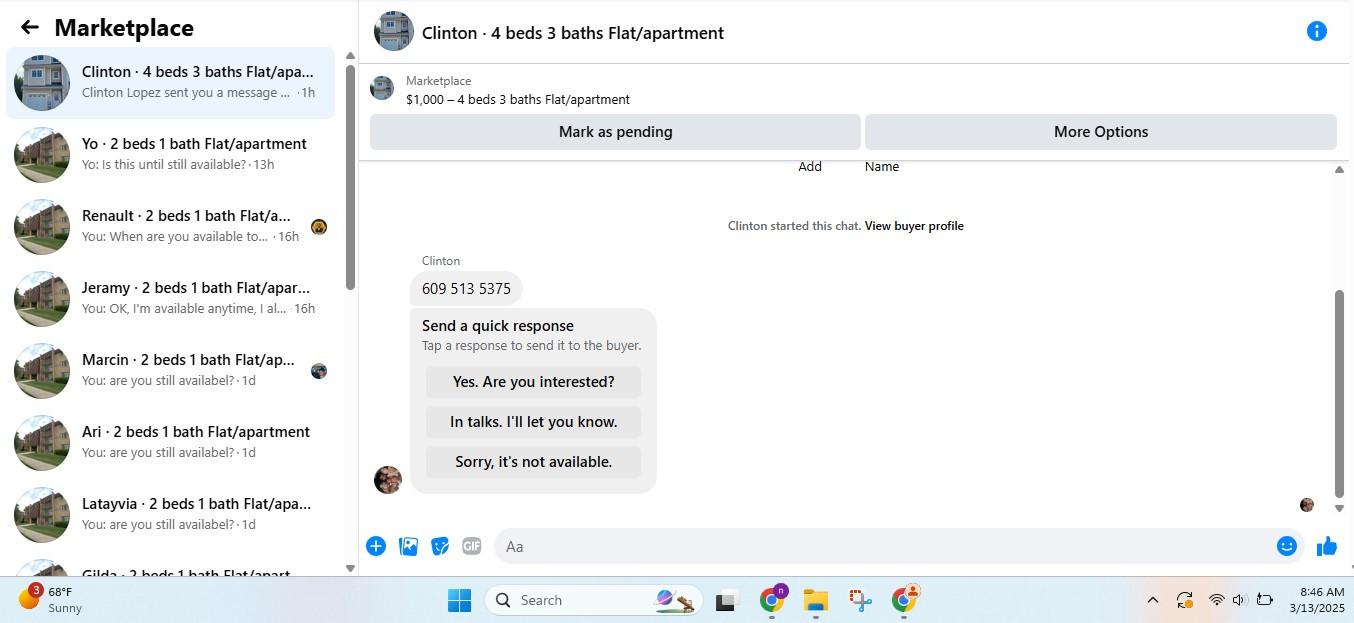Screen dimensions: 1354x623
Task: Open Chrome with purple profile badge
Action: pos(772,599)
